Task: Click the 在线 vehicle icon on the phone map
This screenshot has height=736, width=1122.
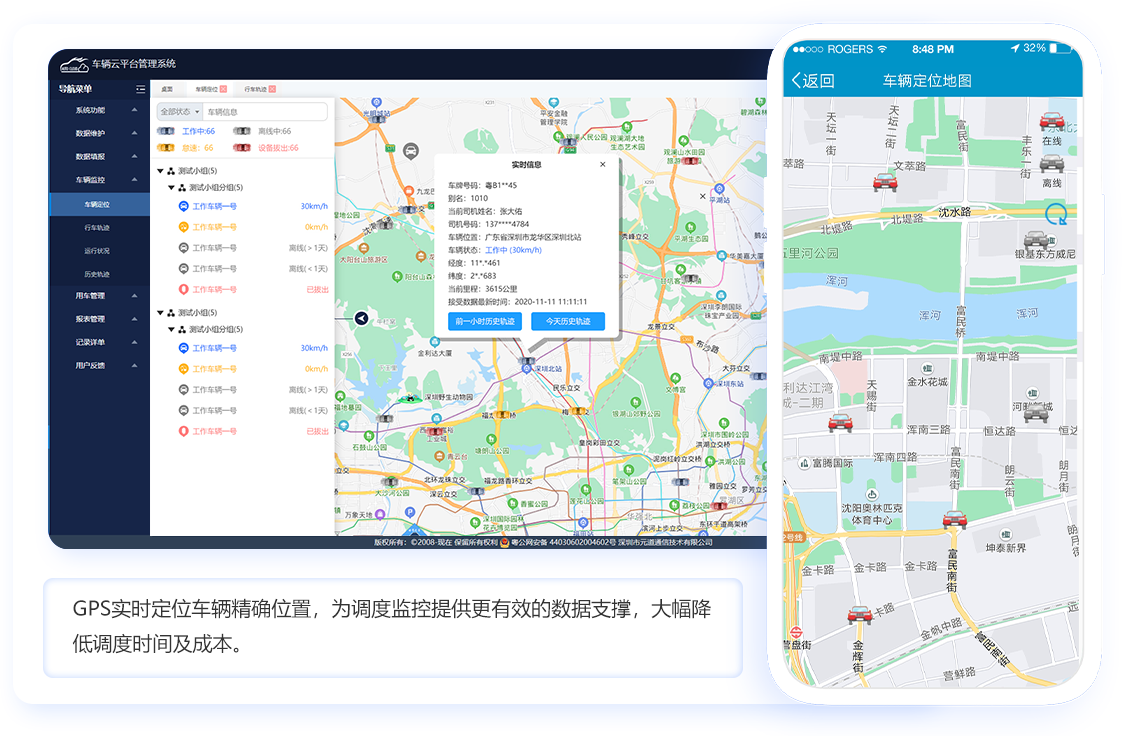Action: pyautogui.click(x=1051, y=118)
